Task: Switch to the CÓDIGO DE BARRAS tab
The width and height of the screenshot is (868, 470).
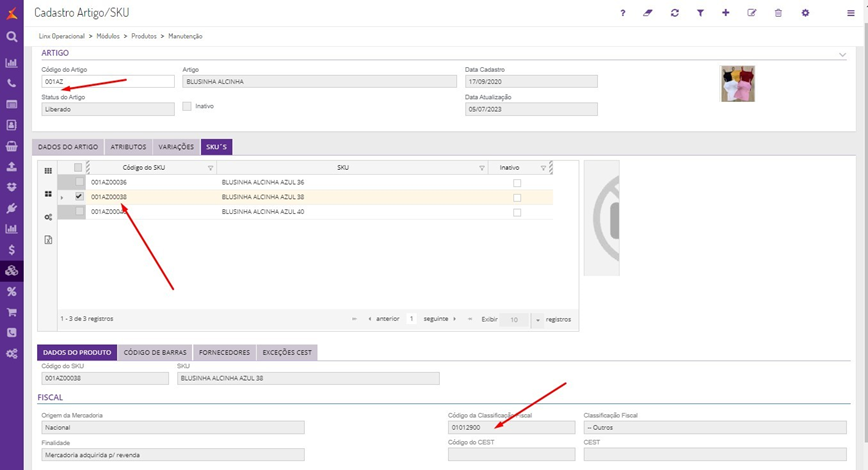Action: pos(155,353)
